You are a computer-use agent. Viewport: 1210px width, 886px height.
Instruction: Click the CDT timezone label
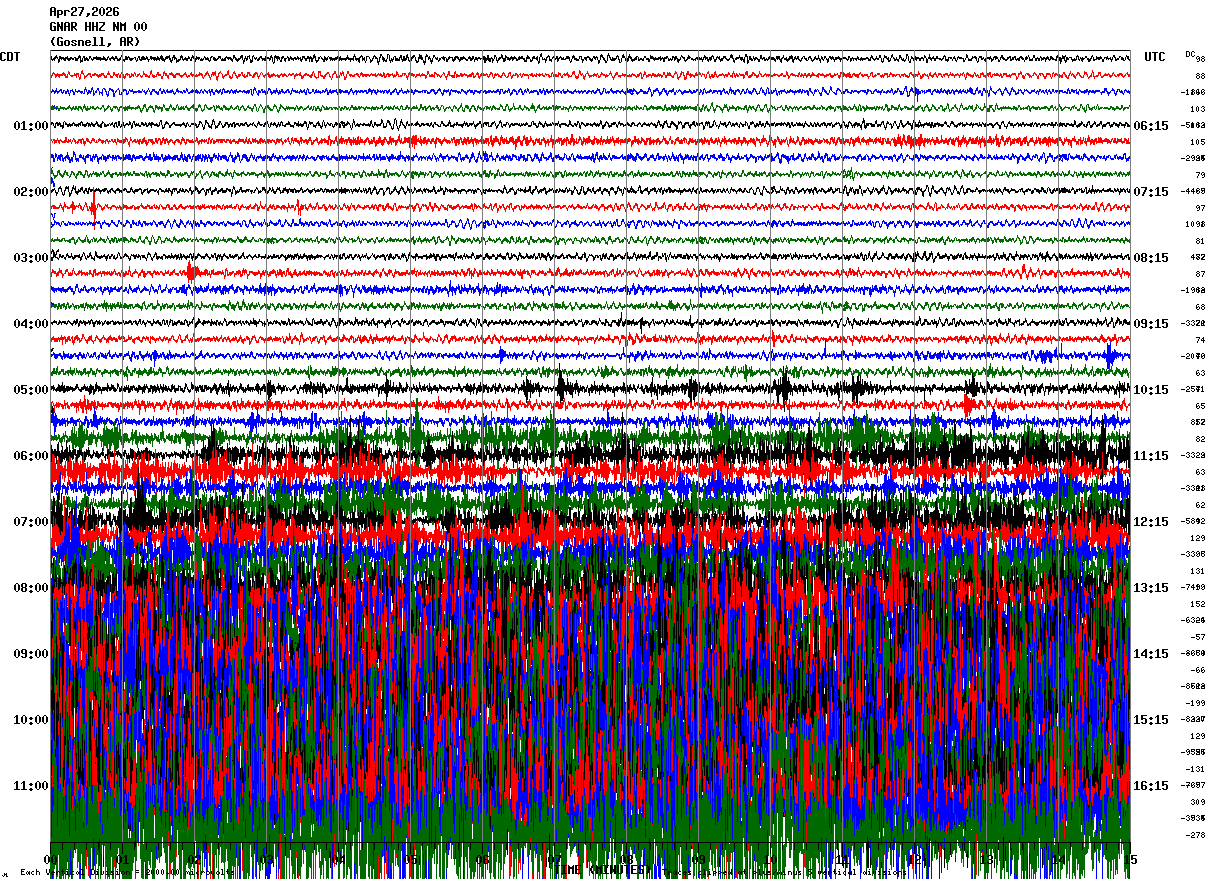pos(10,57)
